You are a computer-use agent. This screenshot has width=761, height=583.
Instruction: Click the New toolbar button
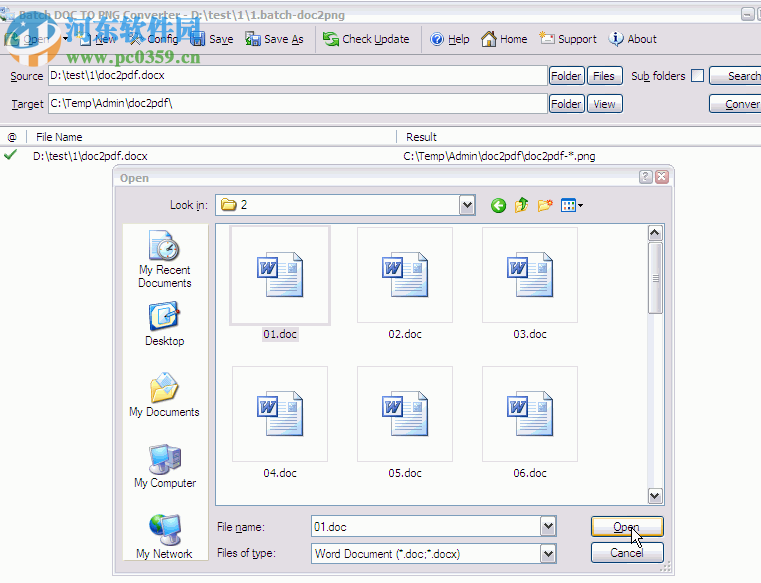coord(98,39)
